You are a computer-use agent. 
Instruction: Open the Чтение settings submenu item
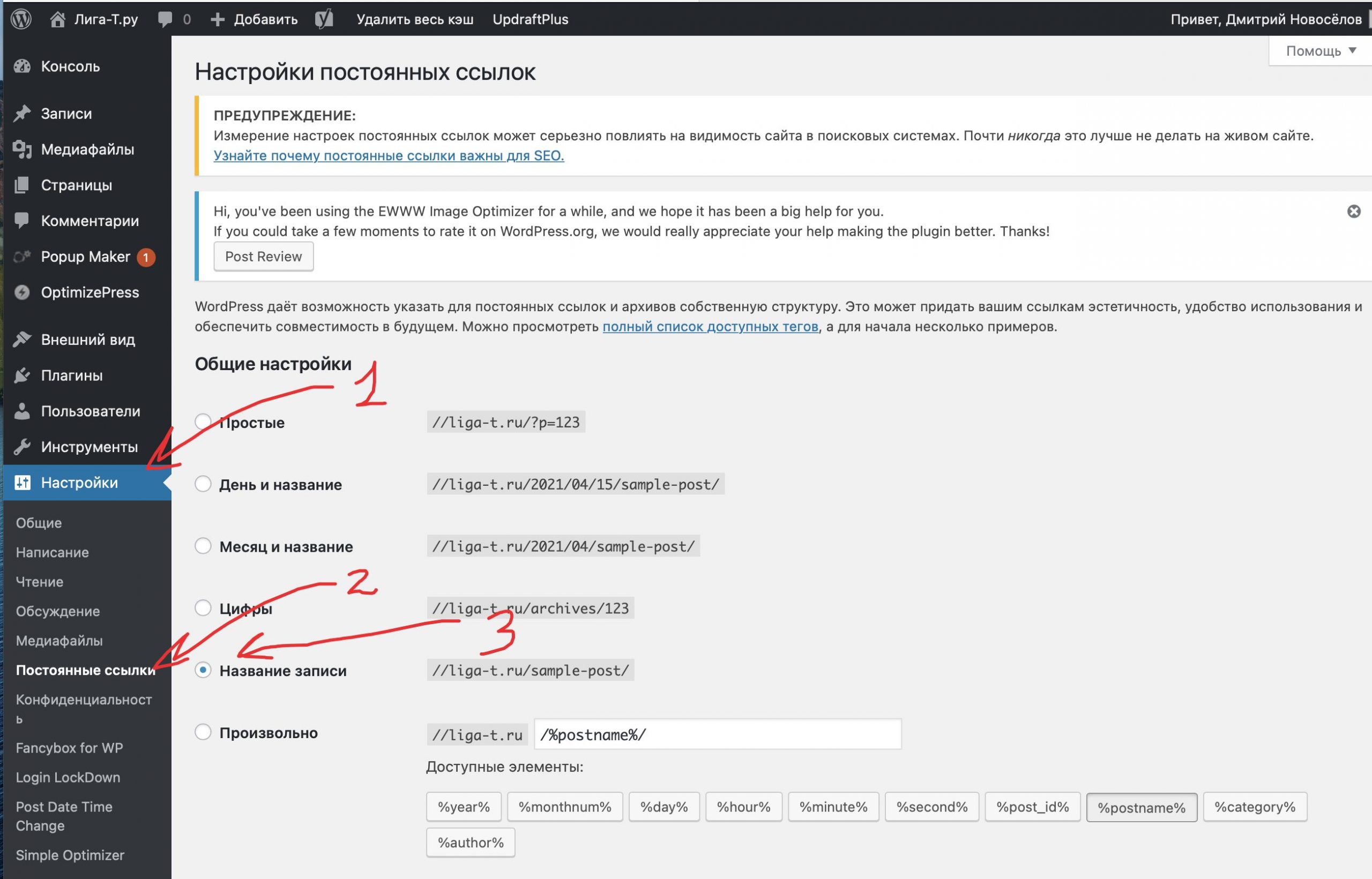click(x=40, y=582)
